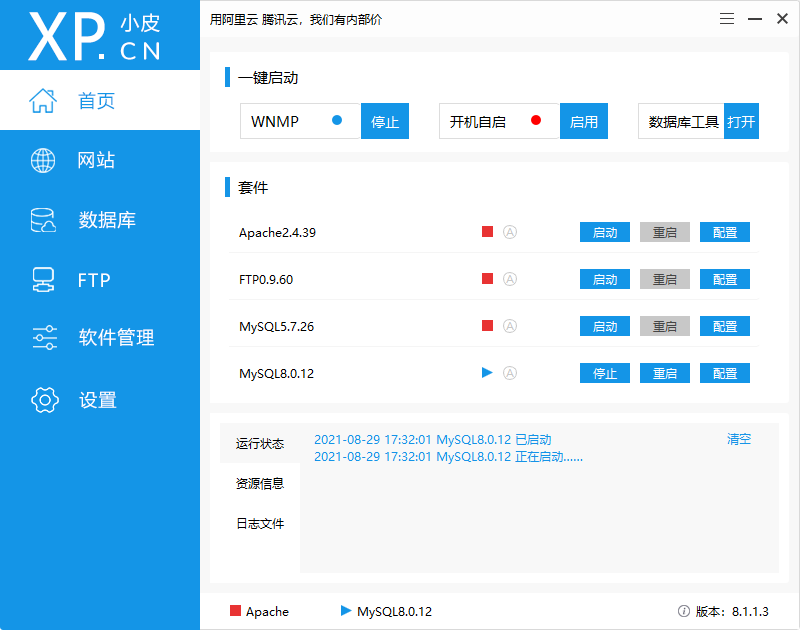The width and height of the screenshot is (800, 630).
Task: Click the 开机自启 label field
Action: (x=499, y=121)
